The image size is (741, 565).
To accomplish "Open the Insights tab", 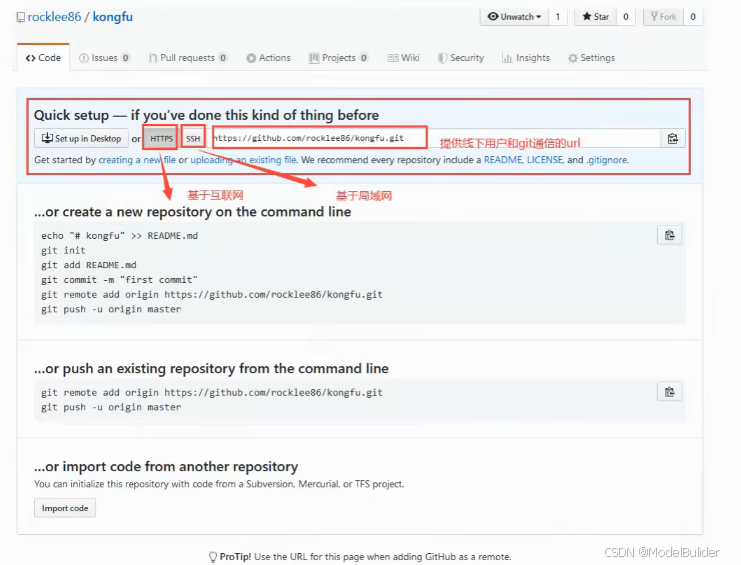I will click(x=526, y=58).
